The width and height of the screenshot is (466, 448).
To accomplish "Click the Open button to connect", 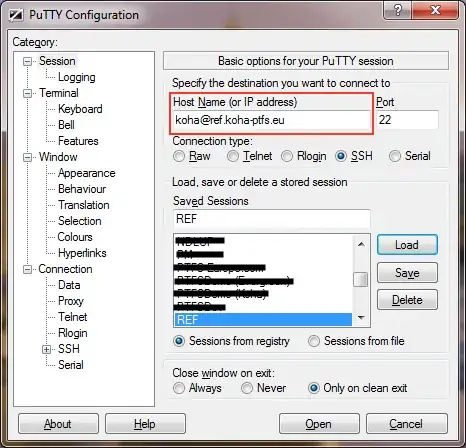I will click(319, 424).
